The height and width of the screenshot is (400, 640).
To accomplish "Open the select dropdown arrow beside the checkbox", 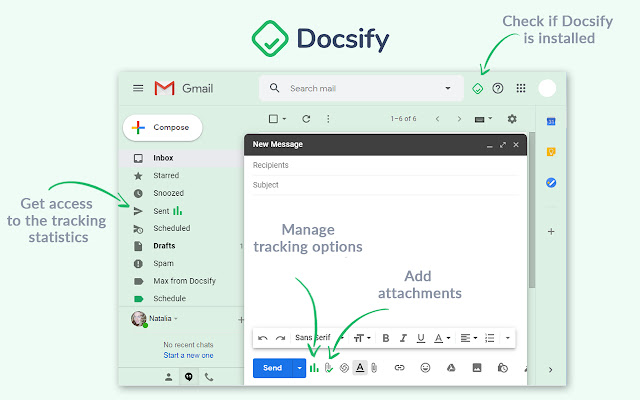I will (x=284, y=119).
